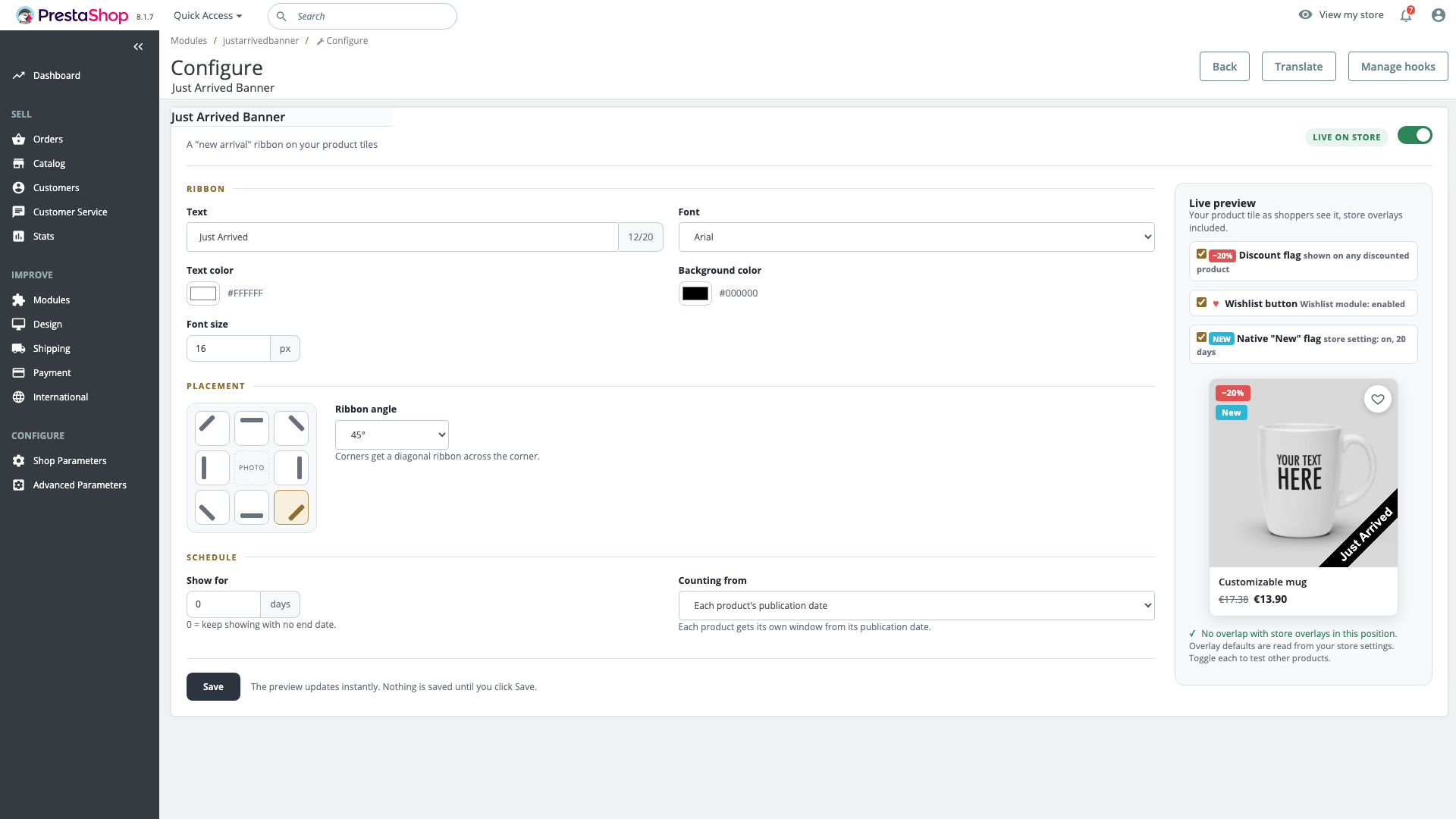The height and width of the screenshot is (819, 1456).
Task: Collapse the sidebar with the double-chevron icon
Action: point(138,47)
